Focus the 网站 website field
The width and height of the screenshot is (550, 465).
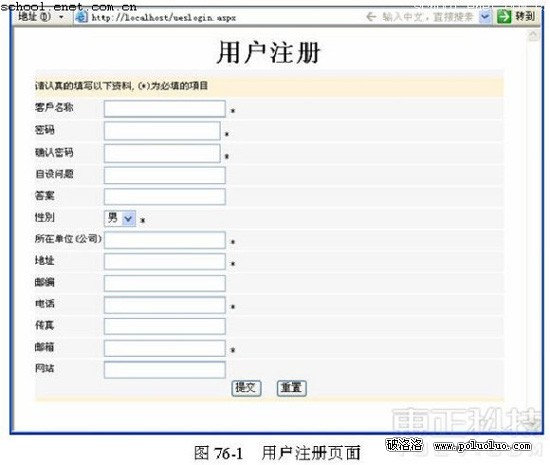point(165,370)
